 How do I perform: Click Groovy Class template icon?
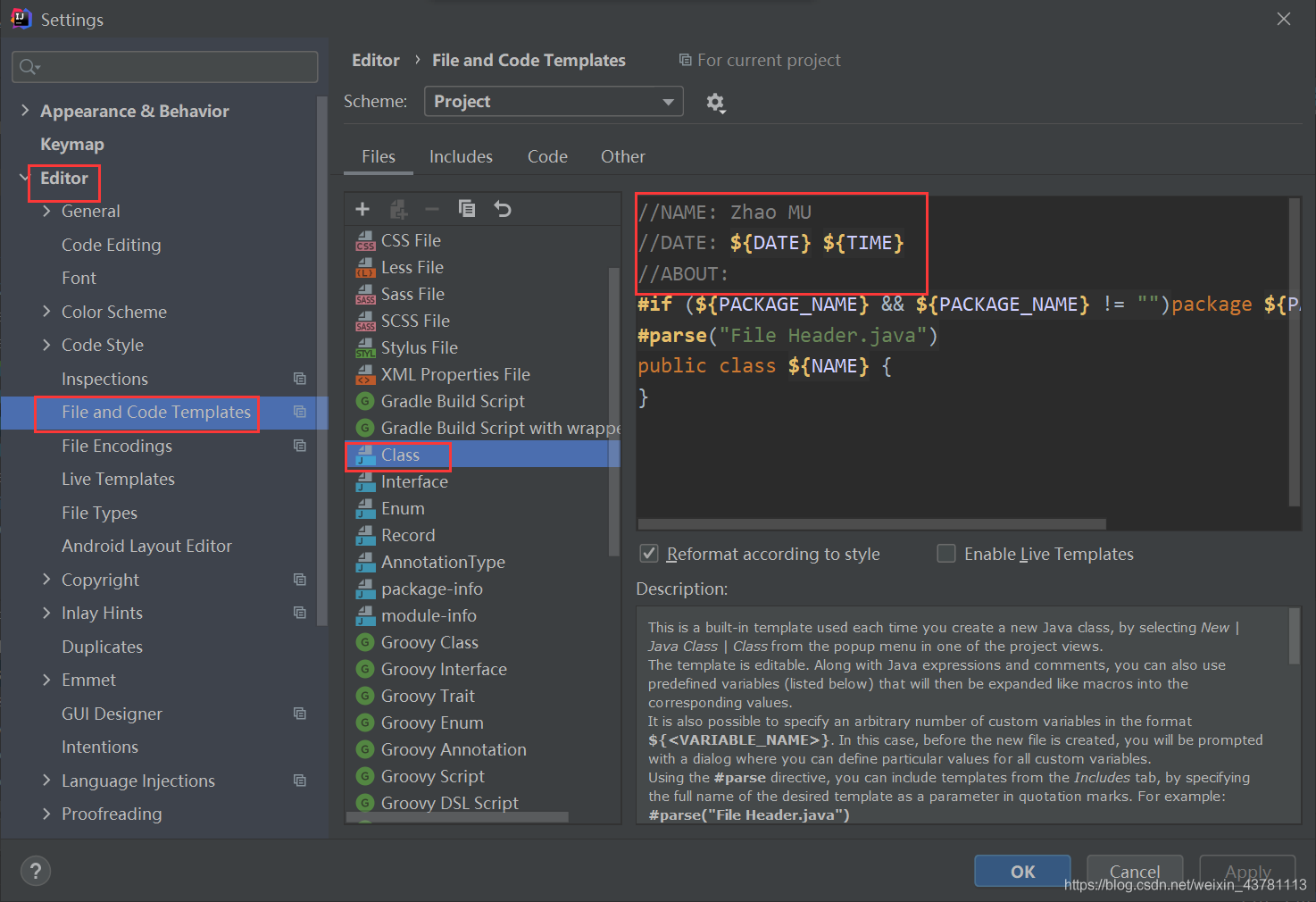(x=364, y=642)
